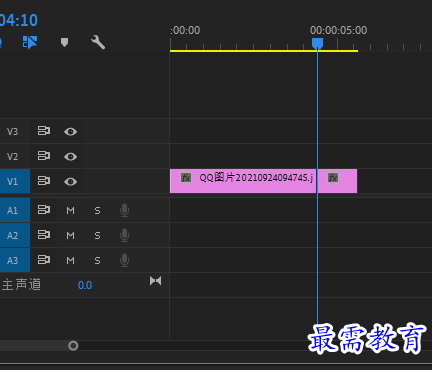Enable voice-over record on track A3
Viewport: 432px width, 370px height.
coord(124,260)
